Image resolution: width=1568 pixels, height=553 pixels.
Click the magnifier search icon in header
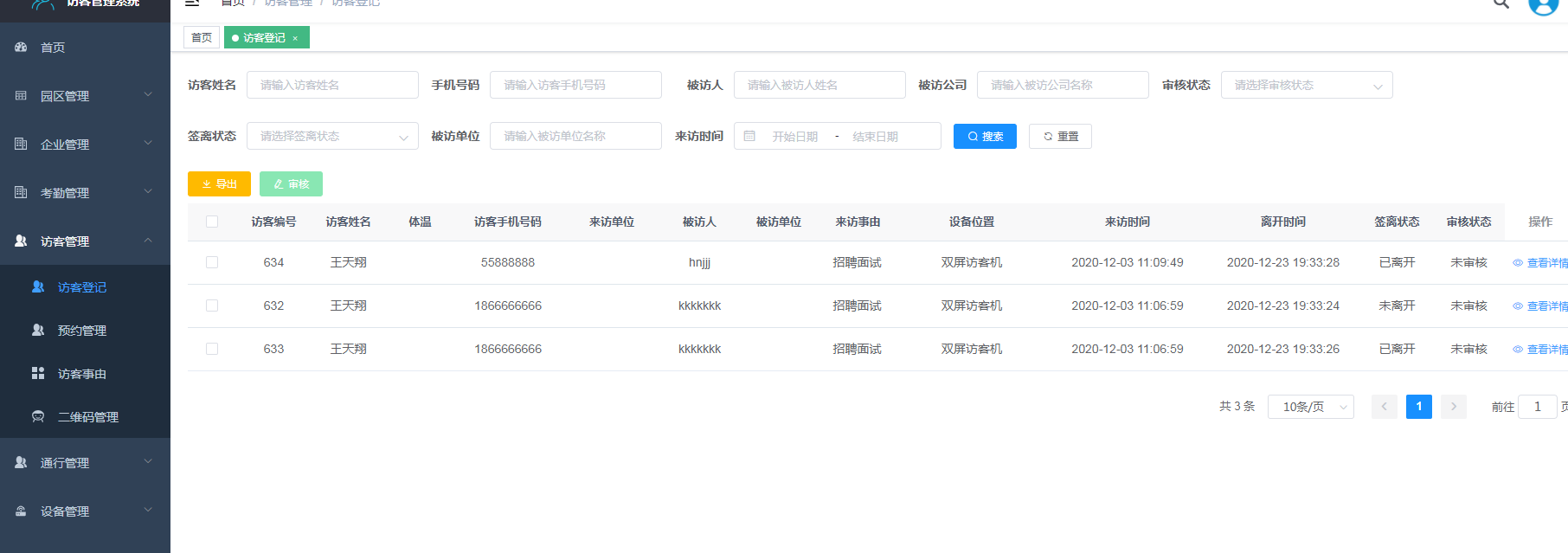[1501, 3]
